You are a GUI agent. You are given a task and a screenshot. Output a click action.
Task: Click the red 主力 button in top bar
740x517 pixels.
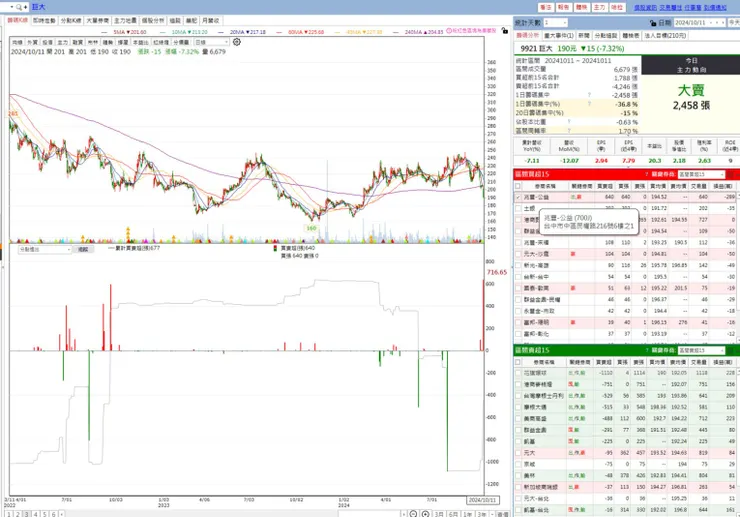point(599,8)
